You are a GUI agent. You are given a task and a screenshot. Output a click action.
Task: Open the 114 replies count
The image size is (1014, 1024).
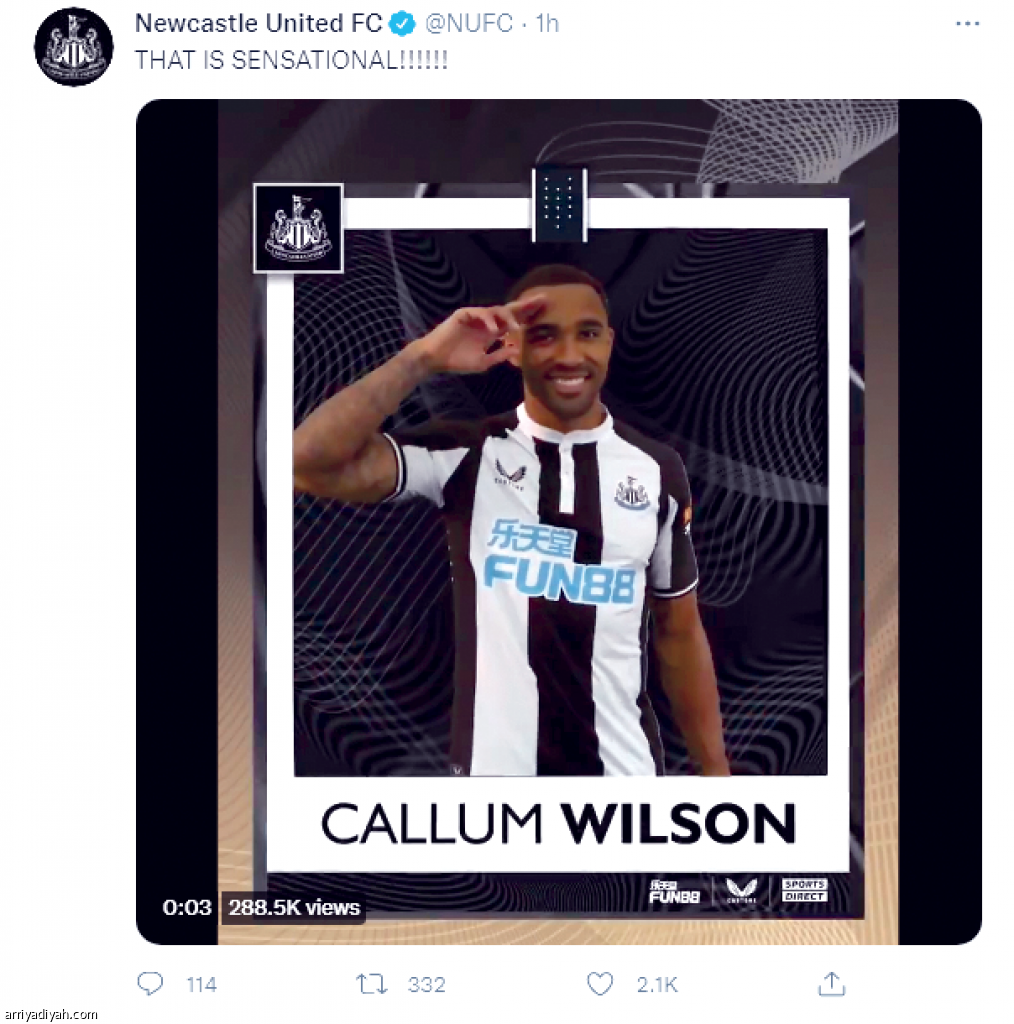click(201, 984)
